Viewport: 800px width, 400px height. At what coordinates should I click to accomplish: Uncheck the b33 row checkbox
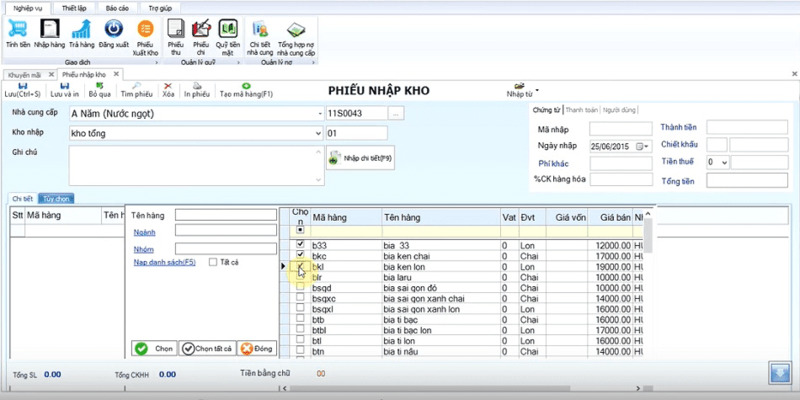301,244
